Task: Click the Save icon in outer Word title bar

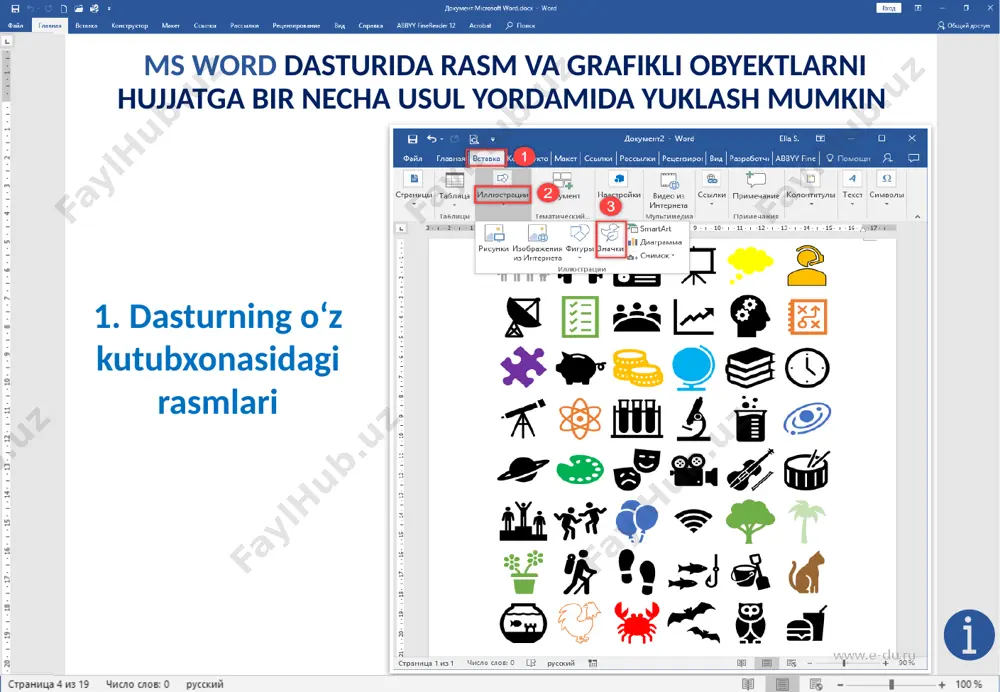Action: (x=15, y=9)
